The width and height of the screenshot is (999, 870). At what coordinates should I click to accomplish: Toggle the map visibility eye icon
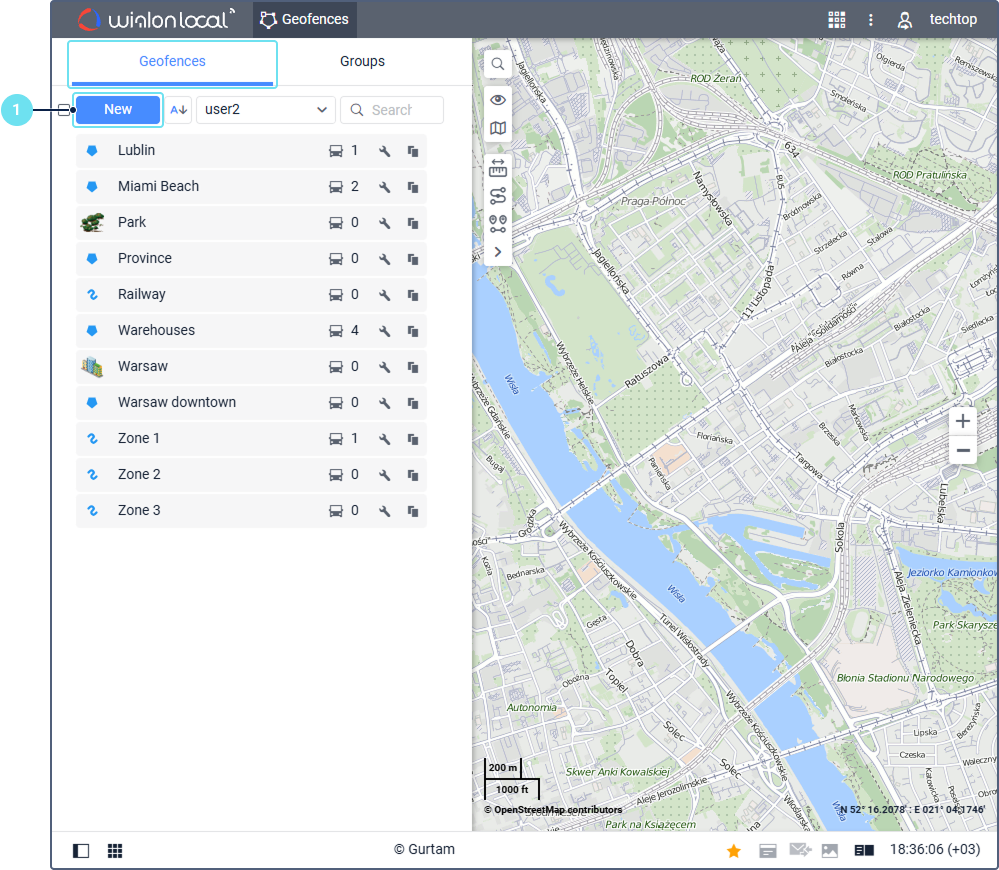coord(498,100)
